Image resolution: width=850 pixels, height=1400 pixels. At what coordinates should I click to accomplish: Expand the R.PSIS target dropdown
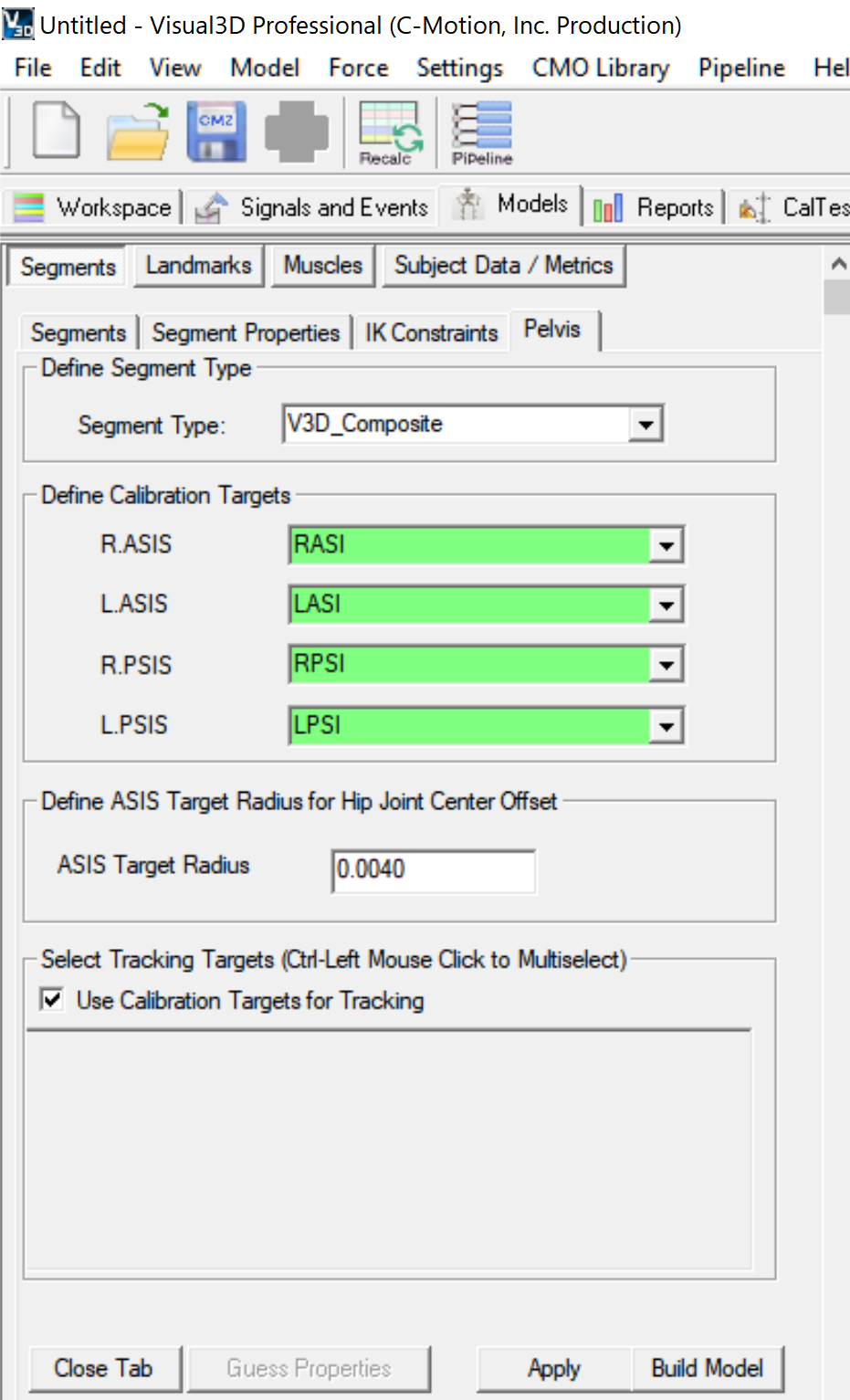click(666, 665)
